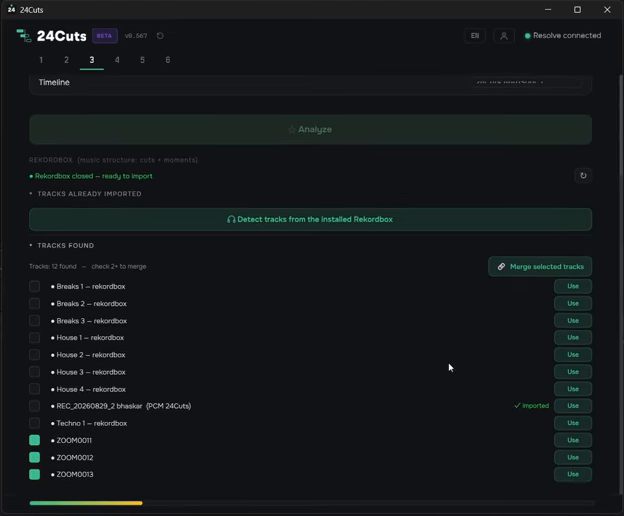This screenshot has height=516, width=624.
Task: Collapse the Tracks Found section
Action: [x=62, y=245]
